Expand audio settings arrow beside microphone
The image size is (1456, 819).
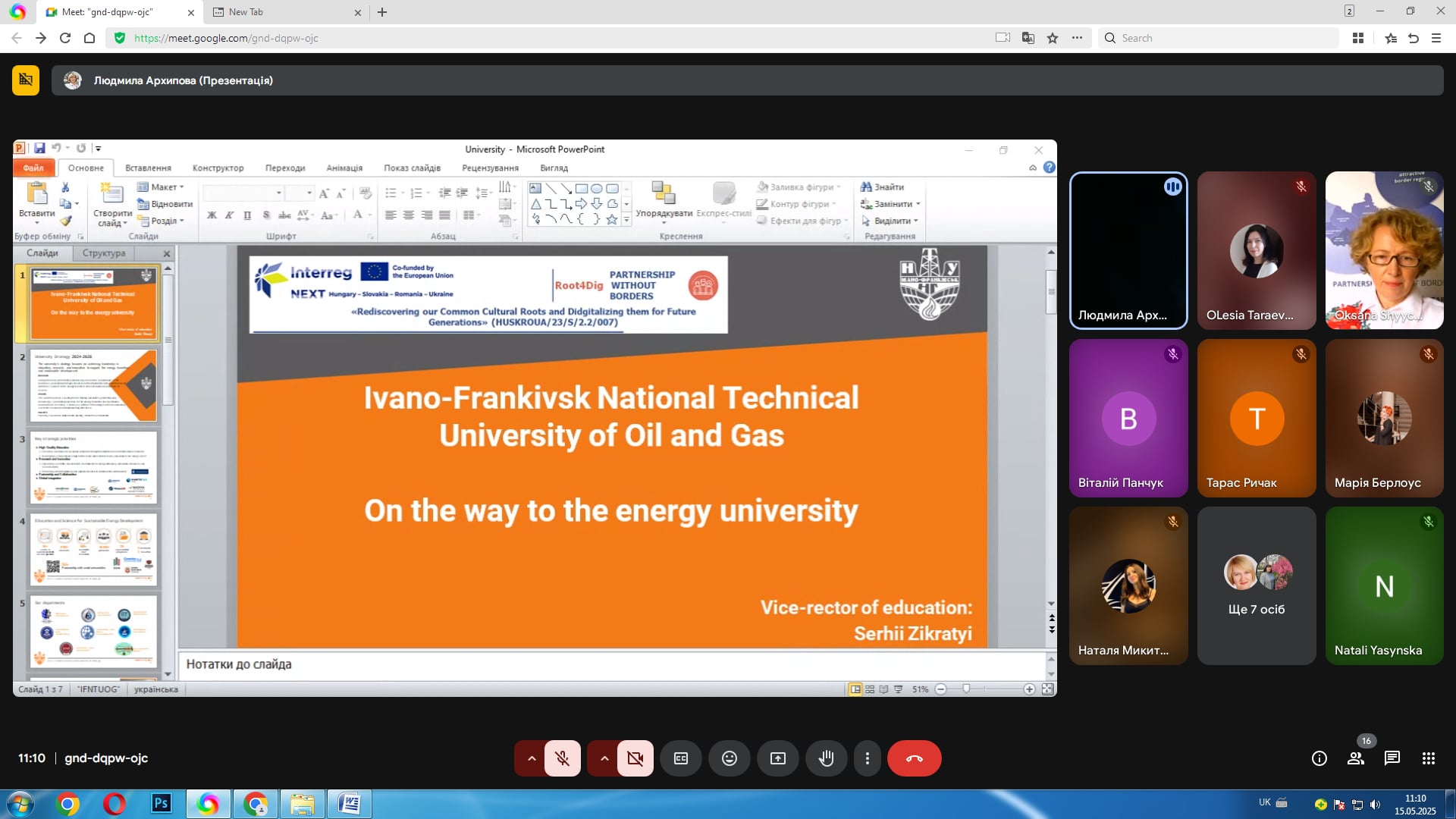coord(531,758)
